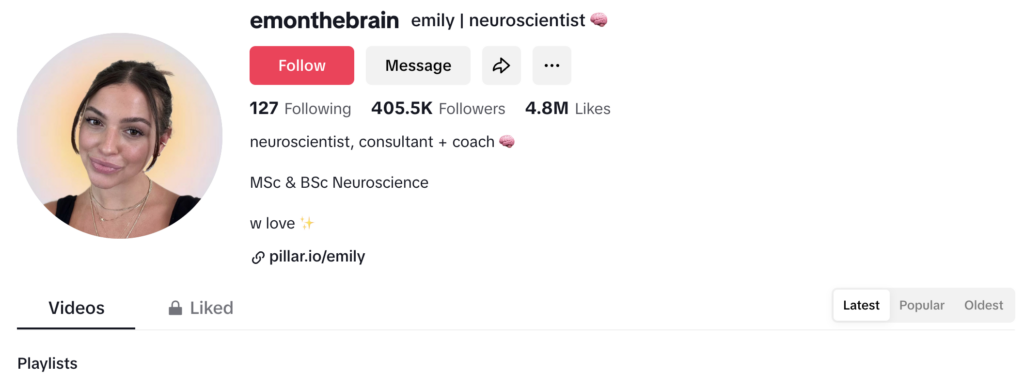Click the emonthebrain username heading
Image resolution: width=1024 pixels, height=376 pixels.
click(x=324, y=21)
